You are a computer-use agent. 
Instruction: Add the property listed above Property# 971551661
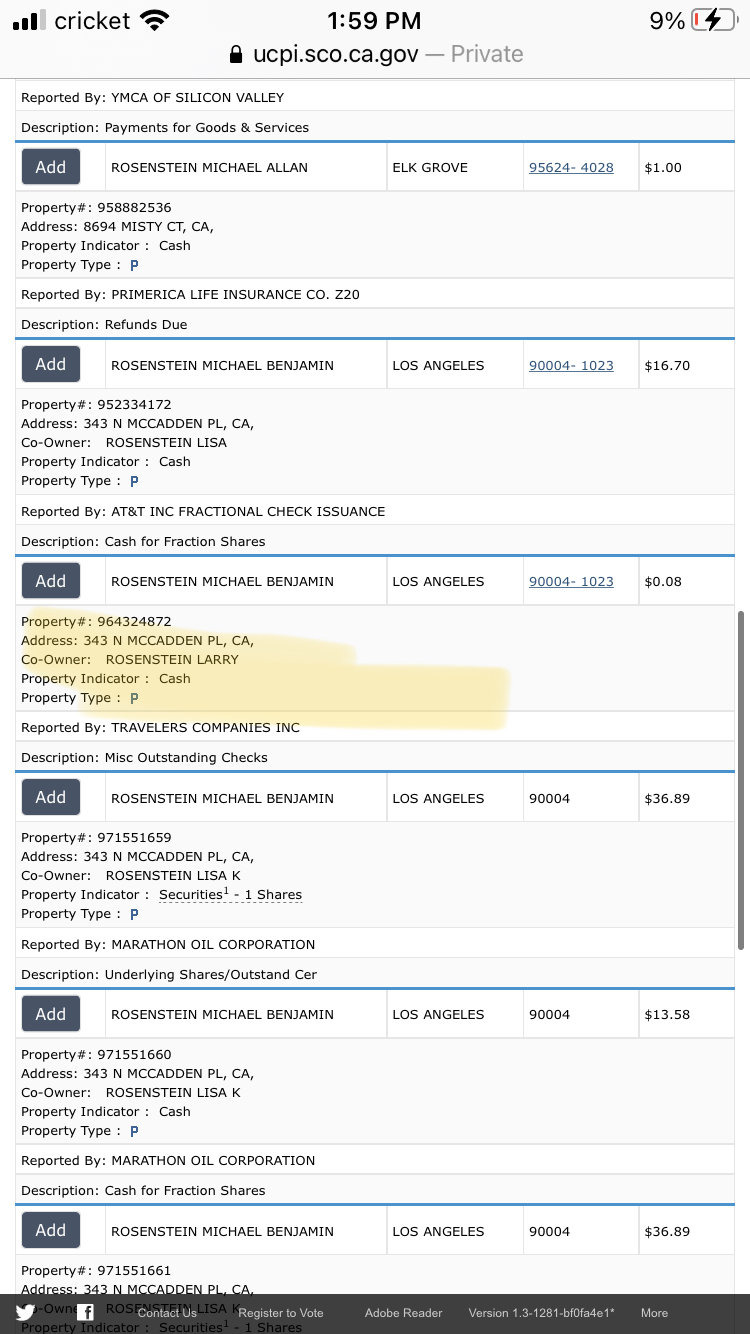pos(51,1230)
